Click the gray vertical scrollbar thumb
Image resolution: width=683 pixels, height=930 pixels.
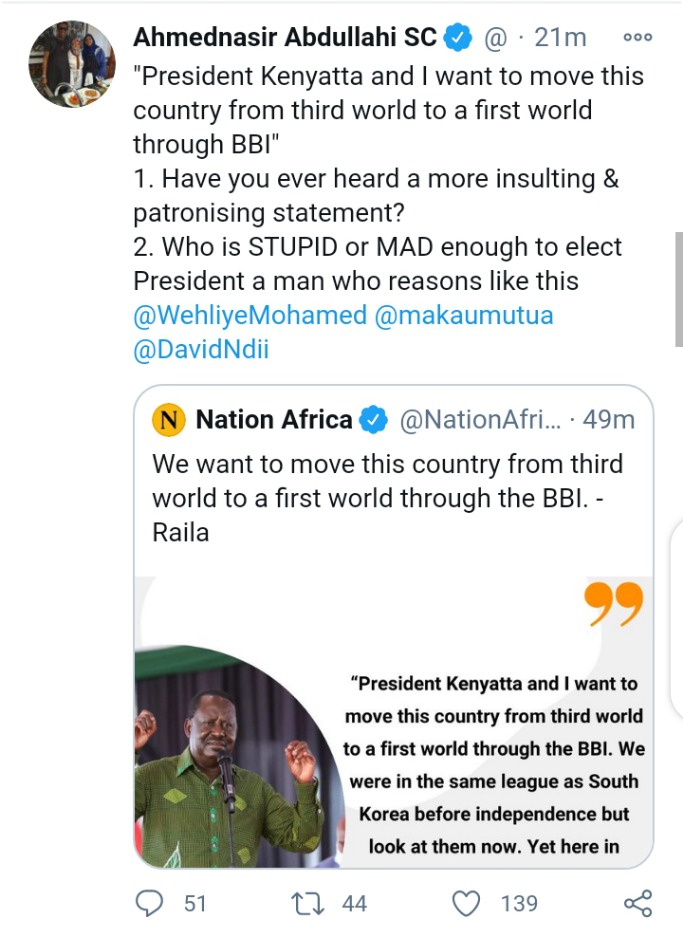(x=679, y=289)
